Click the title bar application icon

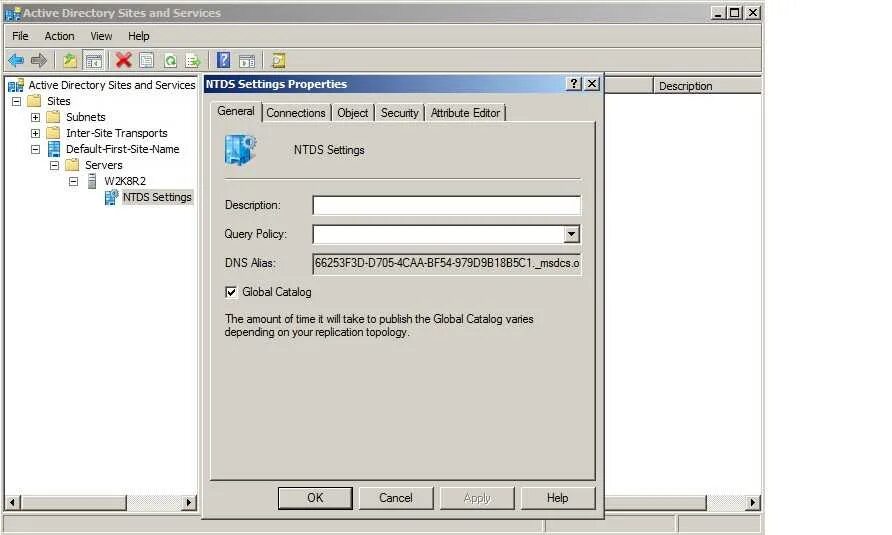[13, 13]
